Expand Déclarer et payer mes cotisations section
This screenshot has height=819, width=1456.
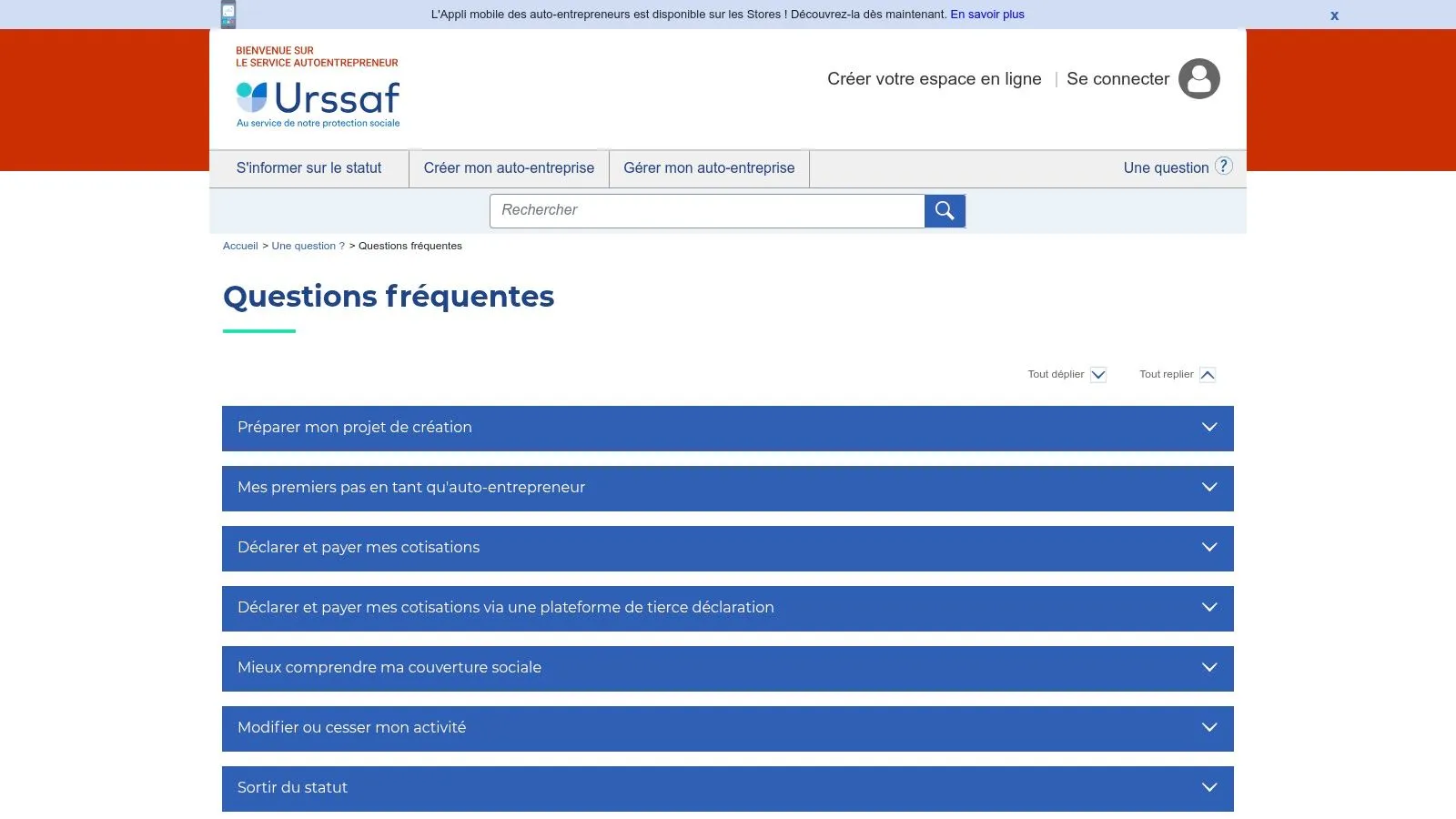[728, 549]
